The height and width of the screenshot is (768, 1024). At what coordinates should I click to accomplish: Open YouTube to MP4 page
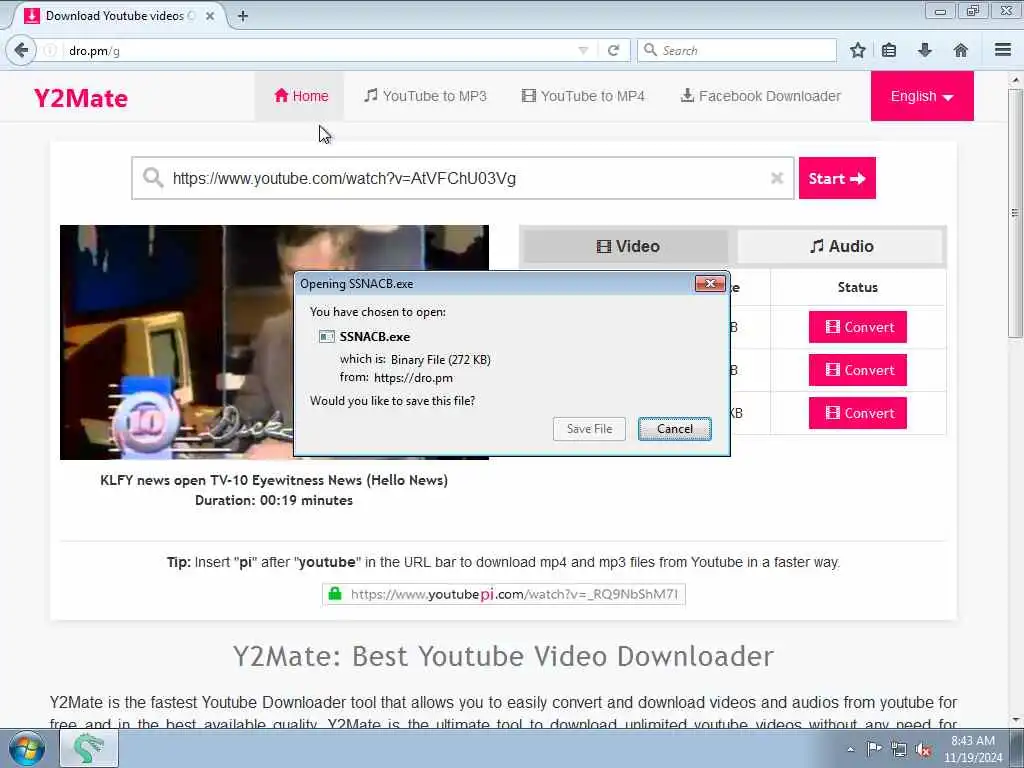(x=583, y=96)
